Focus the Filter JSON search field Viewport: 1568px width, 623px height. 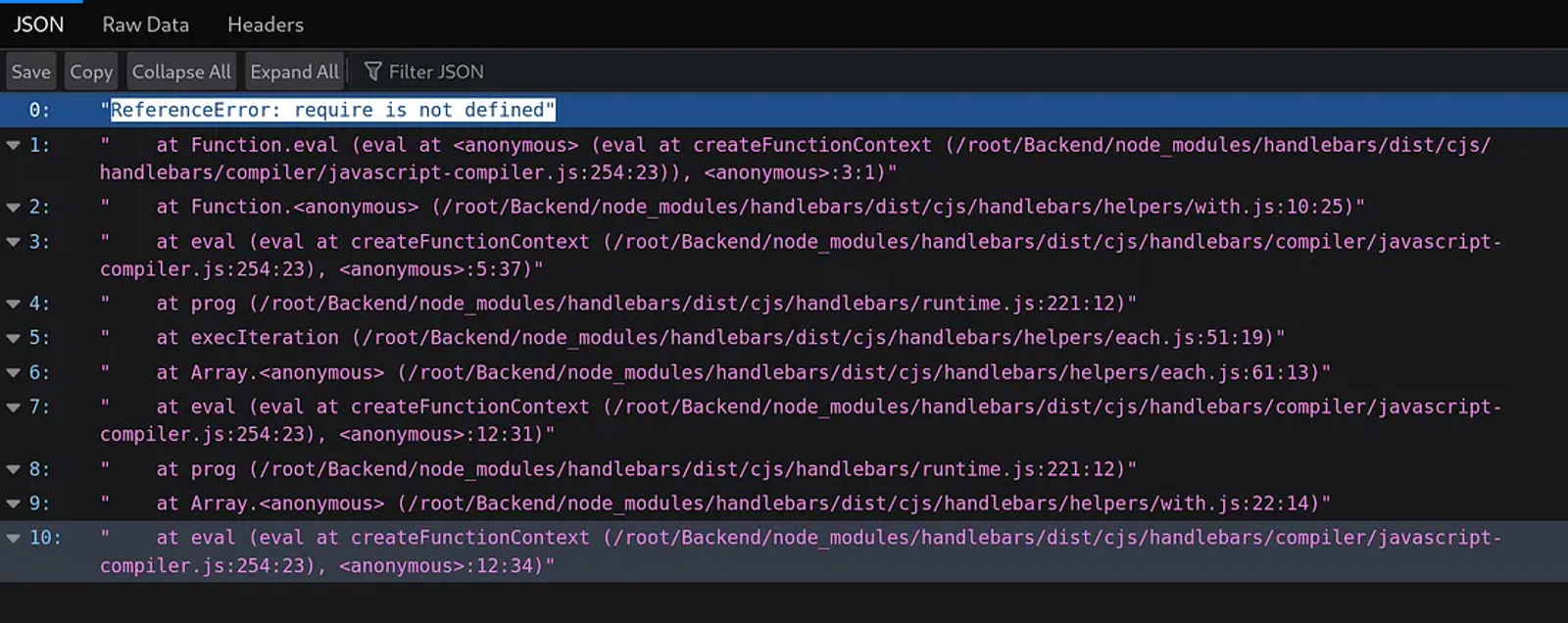pyautogui.click(x=436, y=72)
